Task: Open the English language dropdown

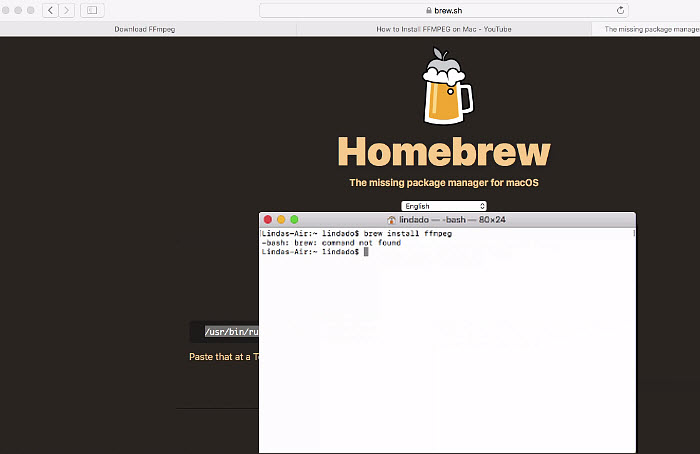Action: click(444, 206)
